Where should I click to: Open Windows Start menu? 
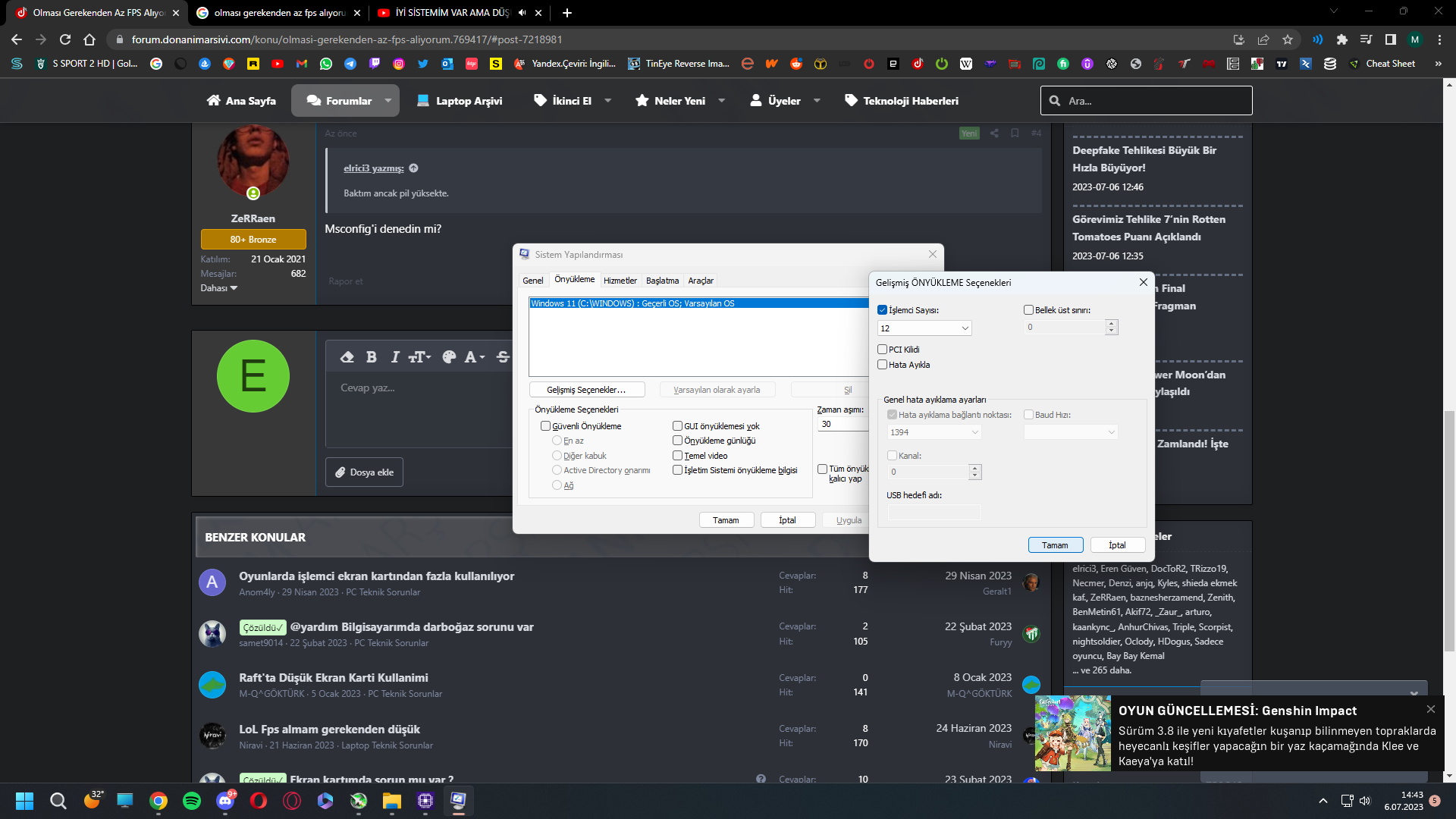pos(25,801)
